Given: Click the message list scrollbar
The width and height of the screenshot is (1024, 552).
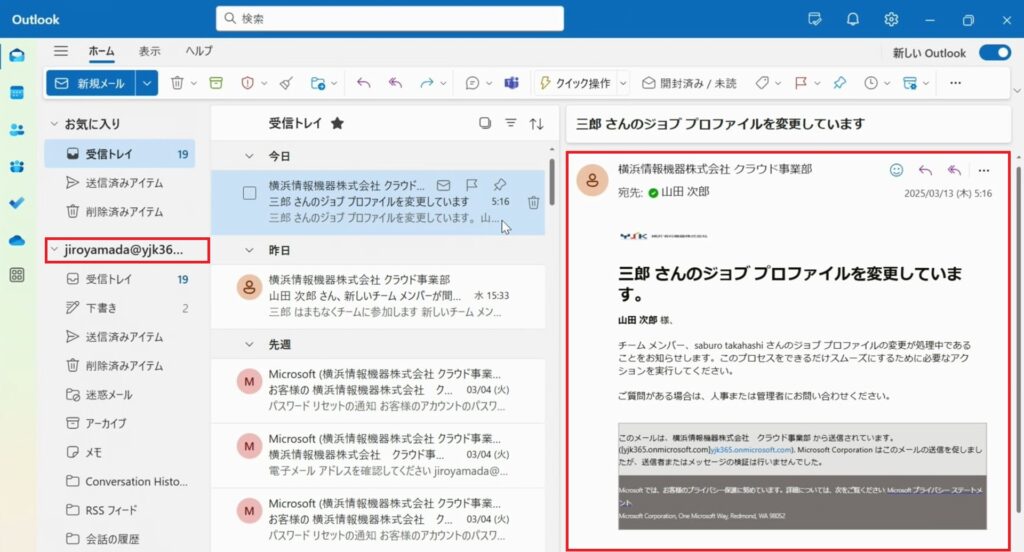Looking at the screenshot, I should point(552,183).
